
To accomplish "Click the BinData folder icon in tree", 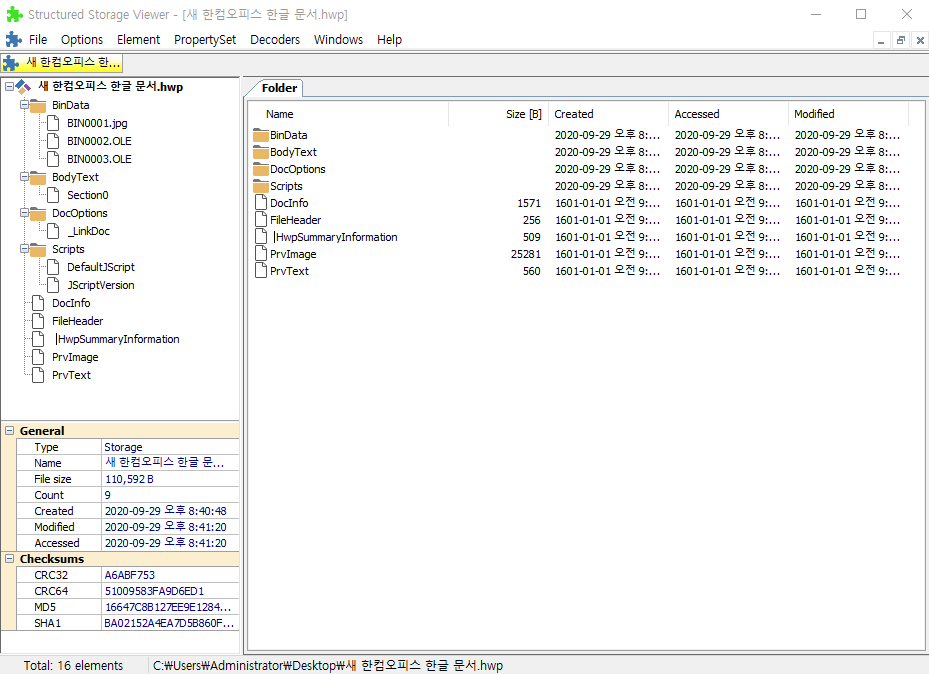I will click(38, 105).
